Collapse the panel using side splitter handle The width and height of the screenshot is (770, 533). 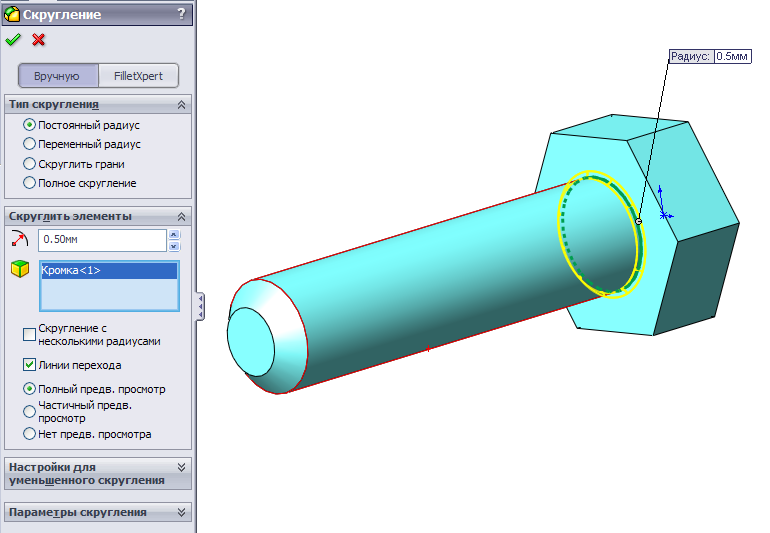(200, 307)
